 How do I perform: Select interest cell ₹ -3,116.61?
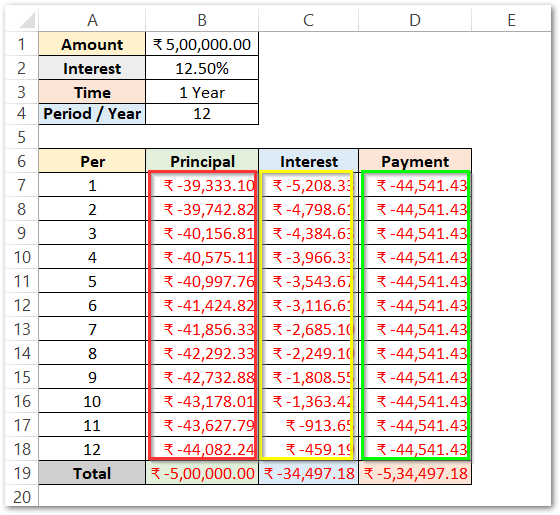[x=308, y=305]
